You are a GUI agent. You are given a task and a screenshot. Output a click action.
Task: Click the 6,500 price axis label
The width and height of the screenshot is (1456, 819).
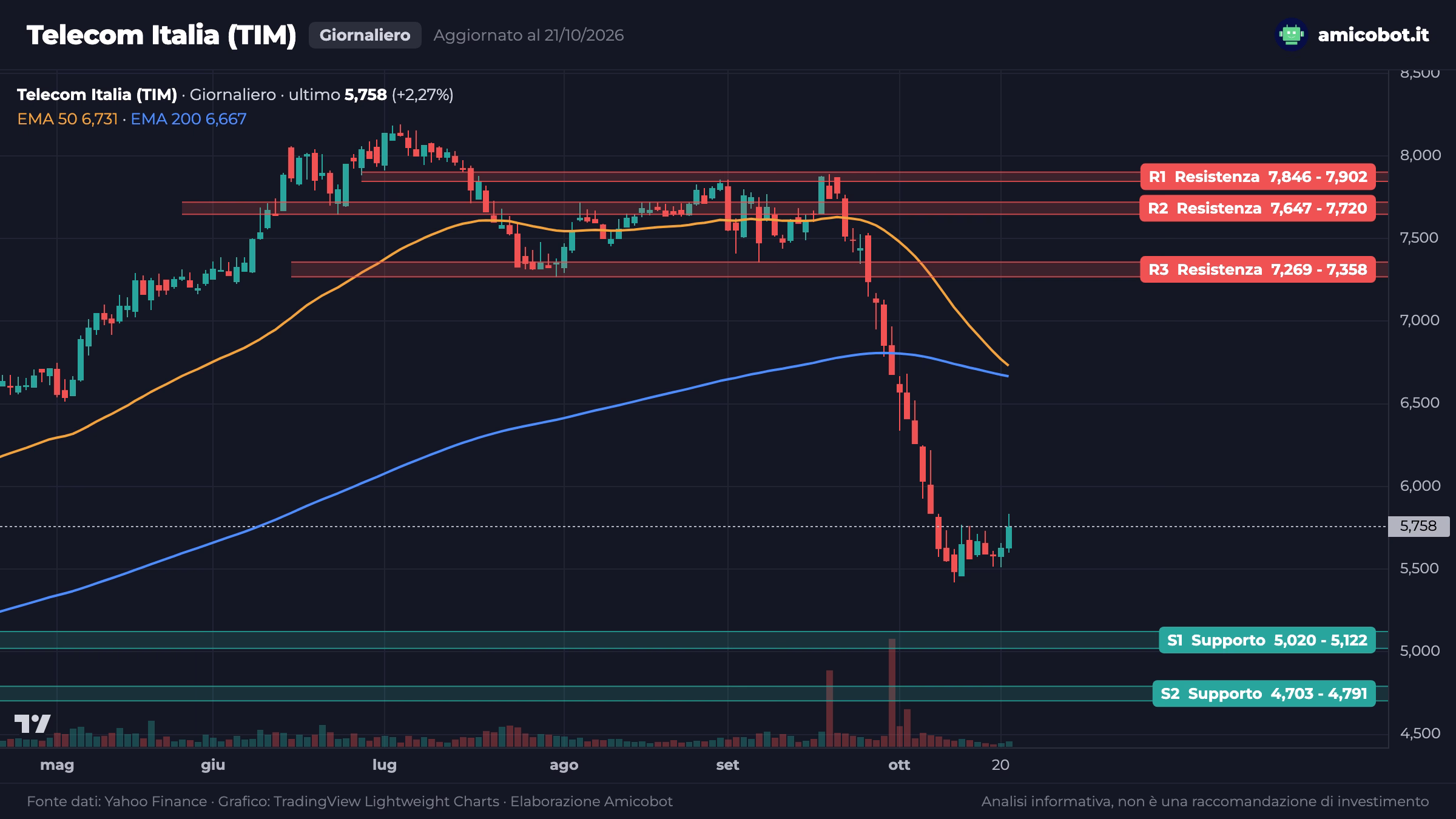pos(1420,403)
